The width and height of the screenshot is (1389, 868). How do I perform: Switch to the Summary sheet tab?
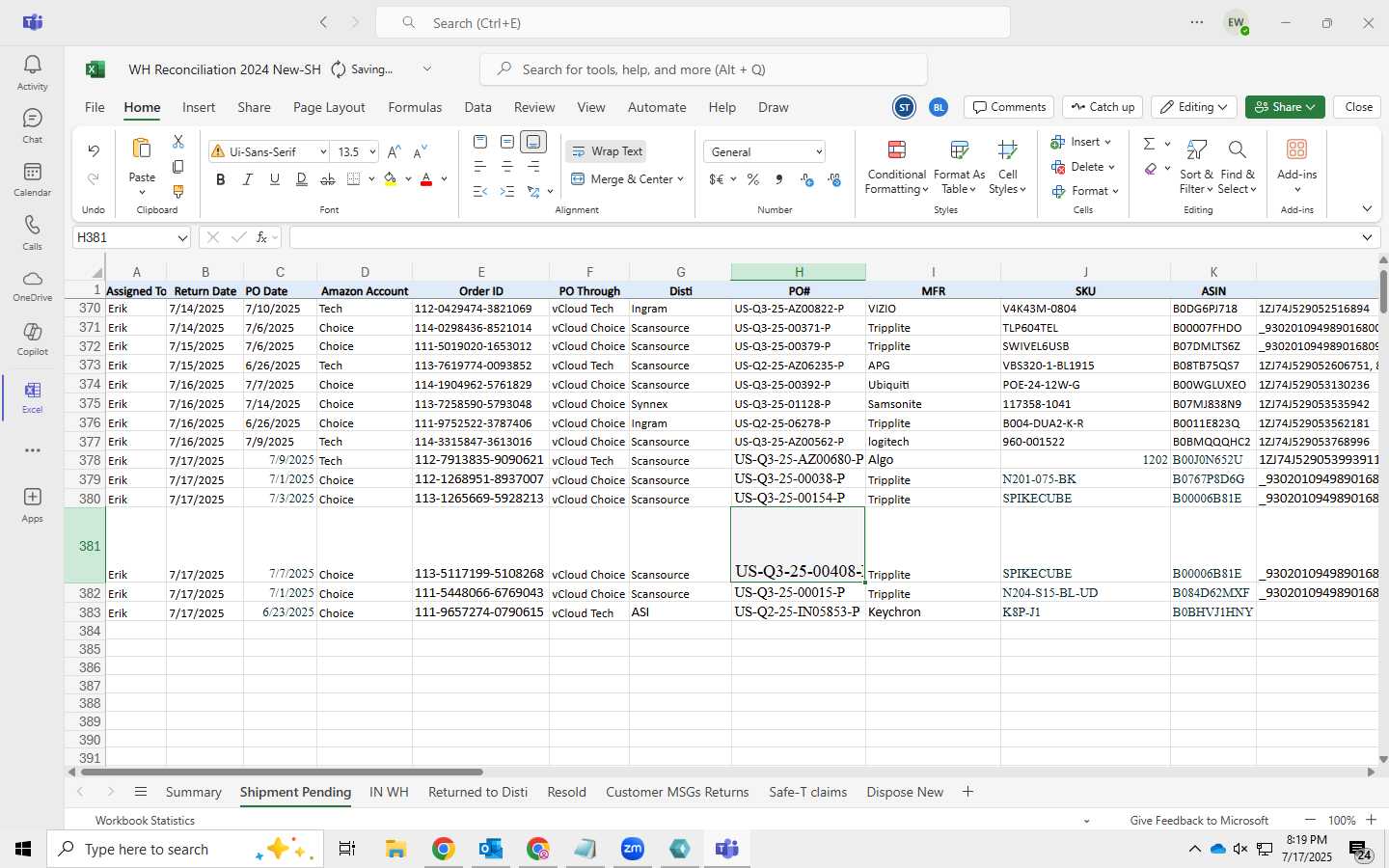point(194,792)
